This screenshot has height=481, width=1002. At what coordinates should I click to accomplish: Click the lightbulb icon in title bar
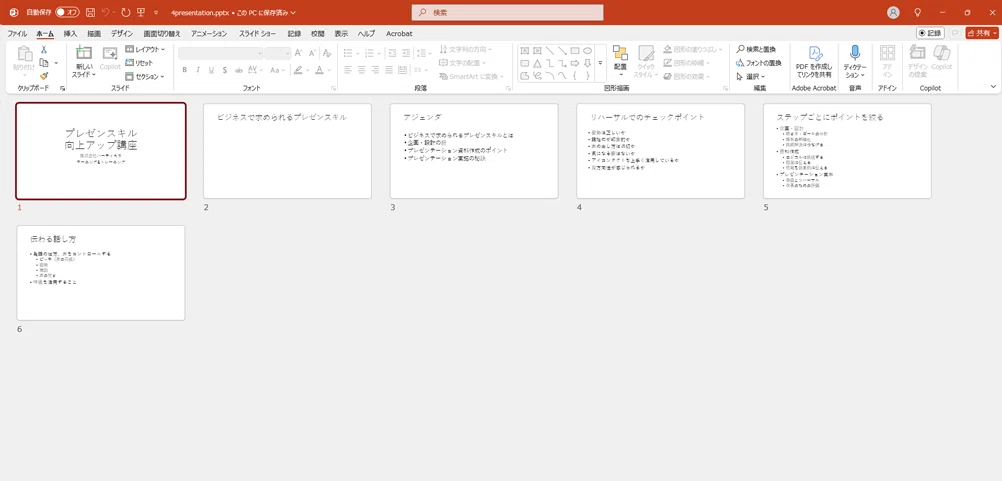coord(918,12)
